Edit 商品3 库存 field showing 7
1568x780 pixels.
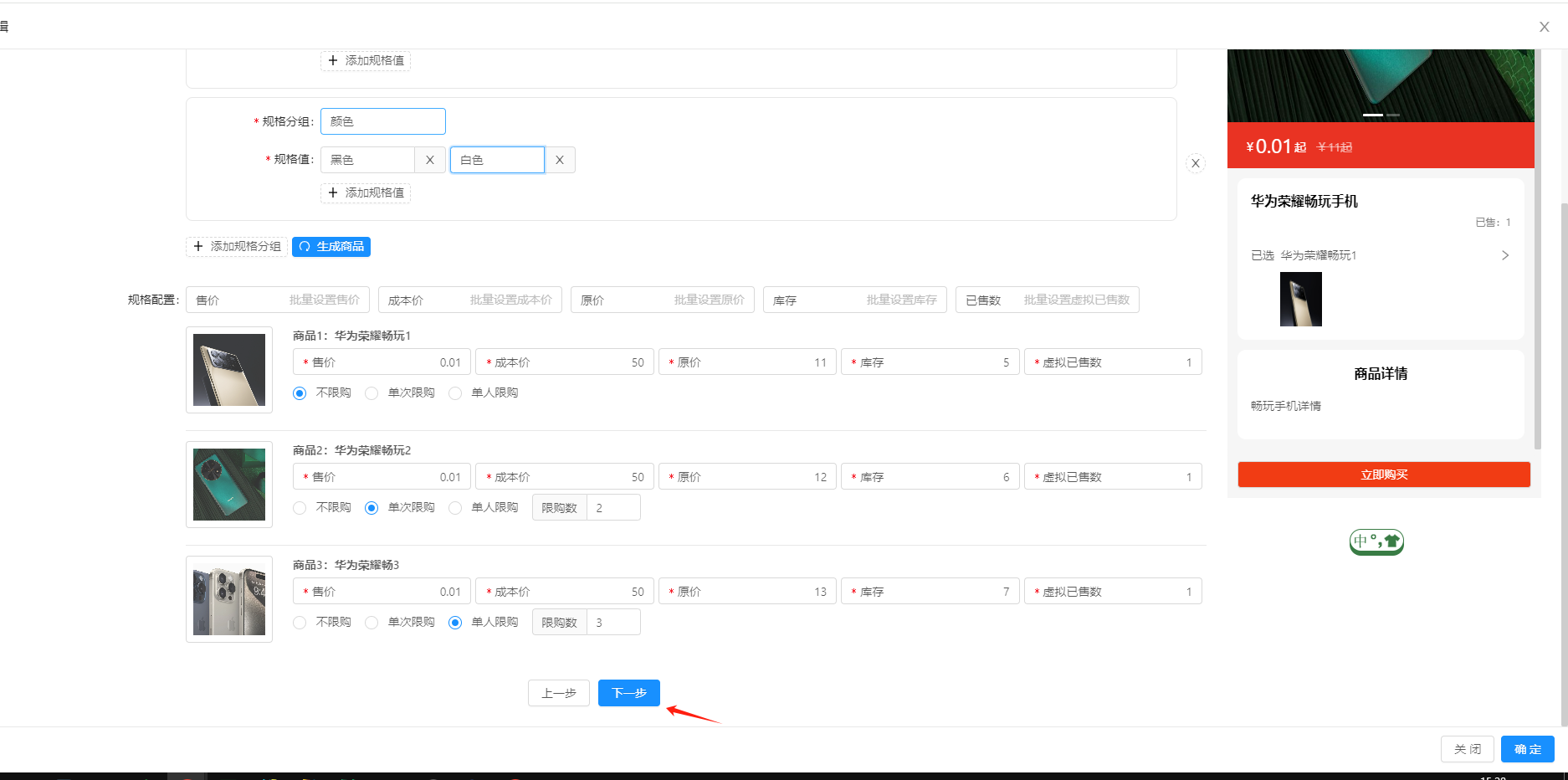[930, 592]
